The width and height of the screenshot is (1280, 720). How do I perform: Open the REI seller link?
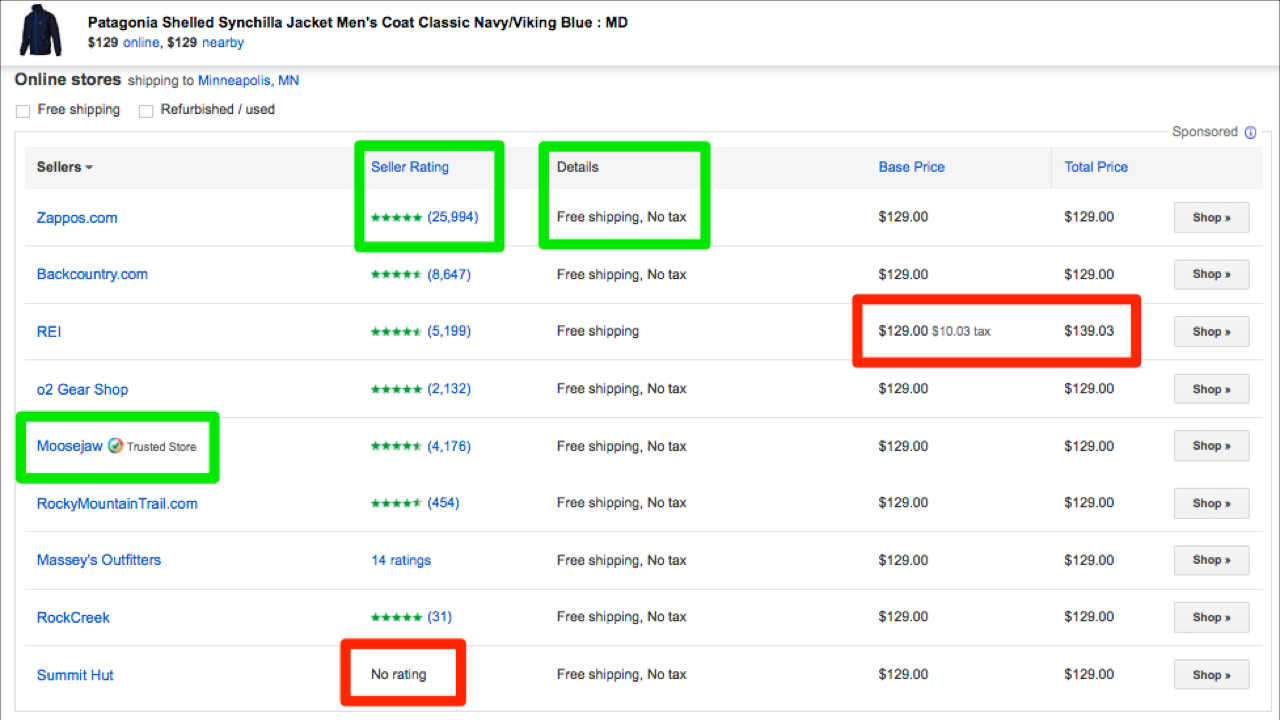(49, 332)
